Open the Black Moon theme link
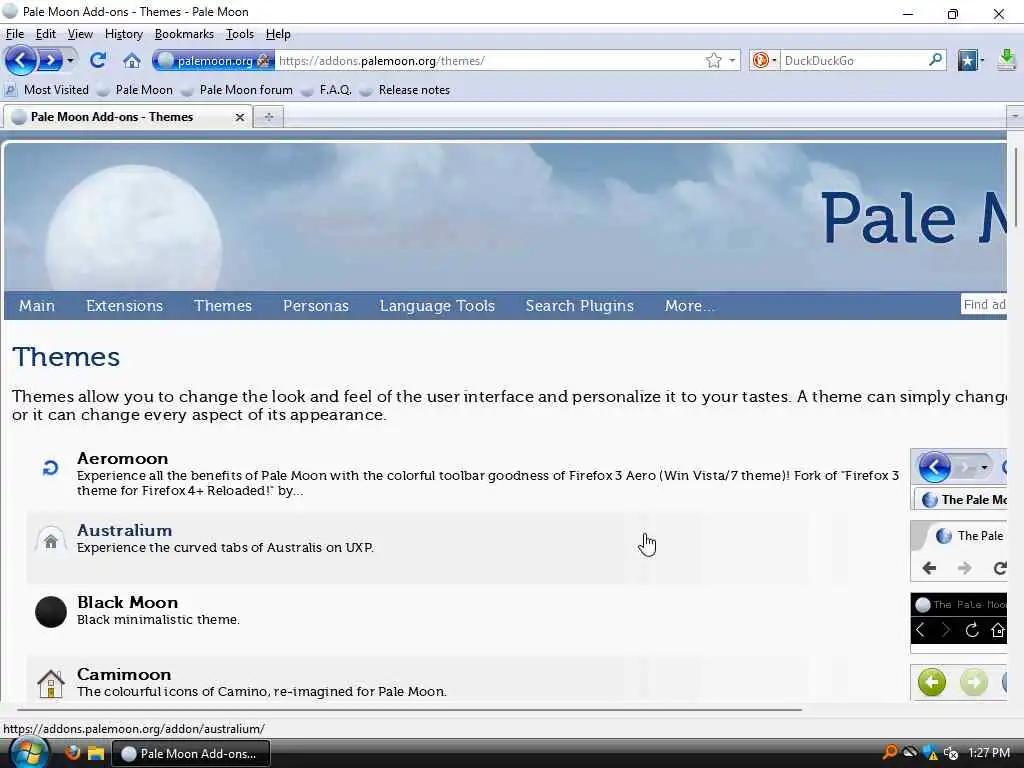 click(127, 602)
